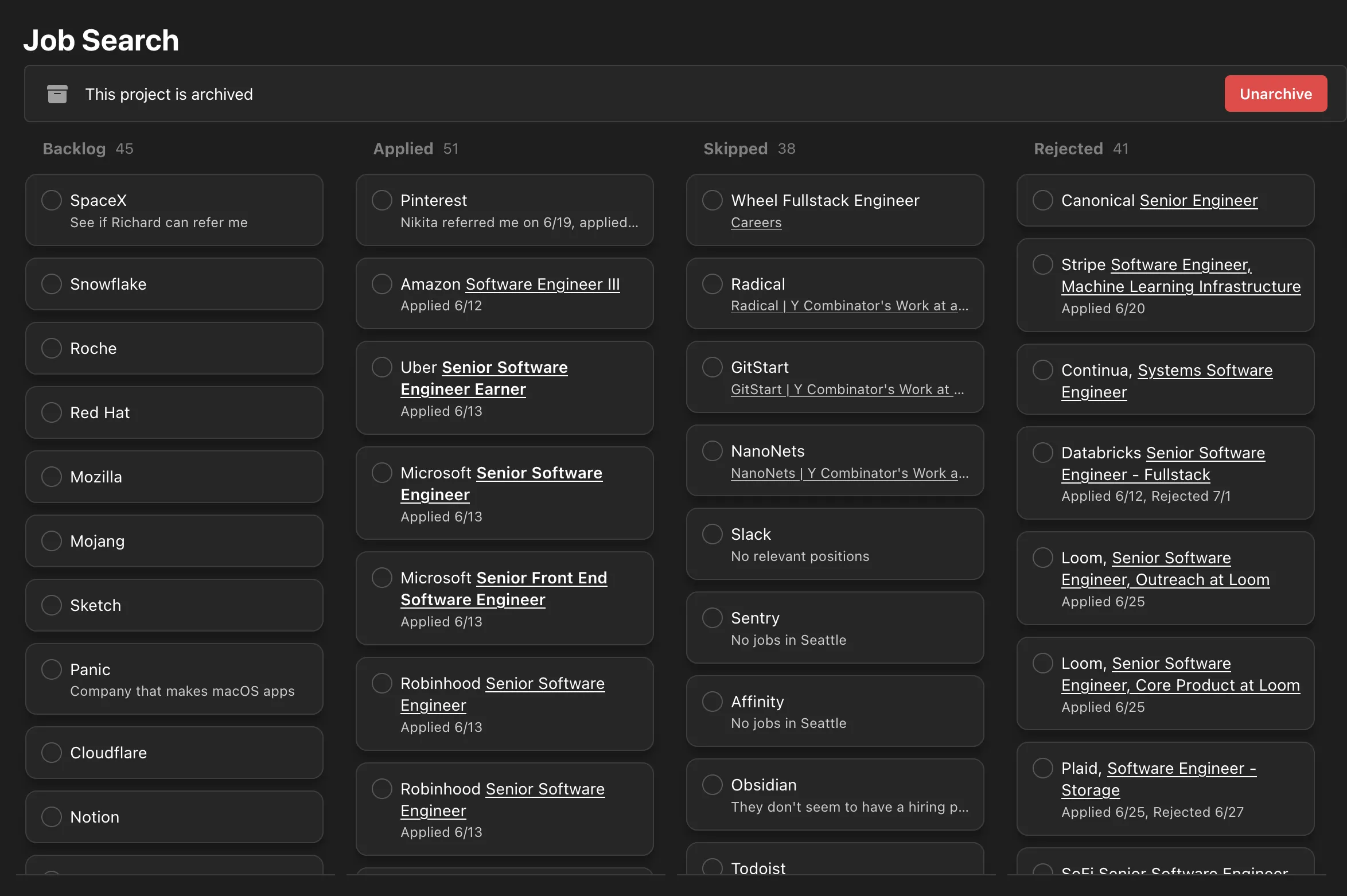The height and width of the screenshot is (896, 1347).
Task: Mark the Canonical Senior Engineer circle complete
Action: click(1042, 200)
